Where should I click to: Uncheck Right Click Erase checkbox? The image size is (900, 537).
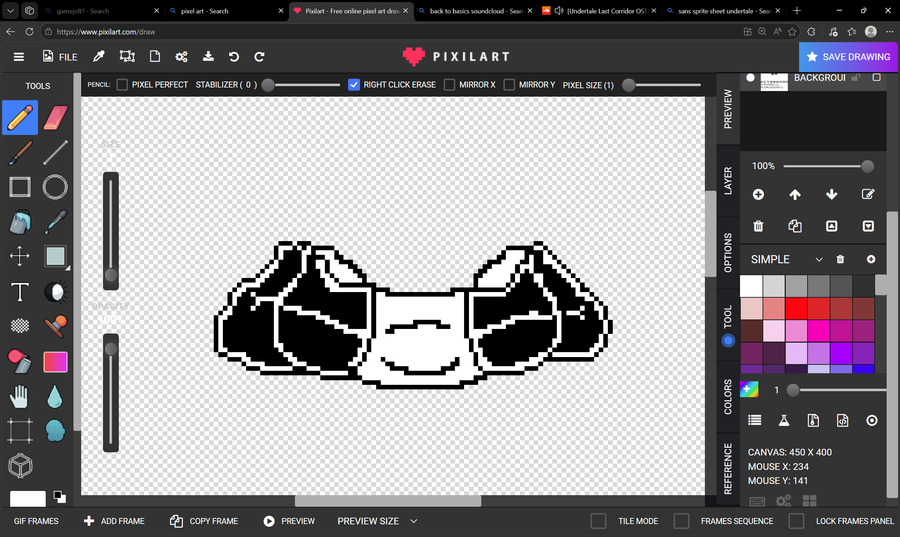point(354,85)
